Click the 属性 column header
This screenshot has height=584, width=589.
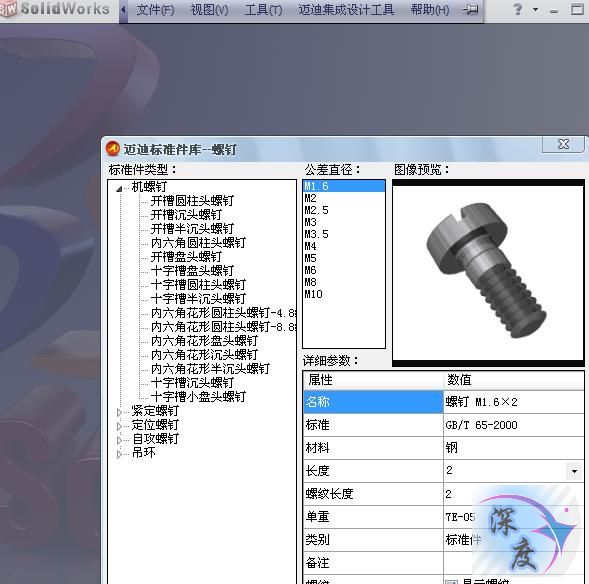click(x=373, y=380)
